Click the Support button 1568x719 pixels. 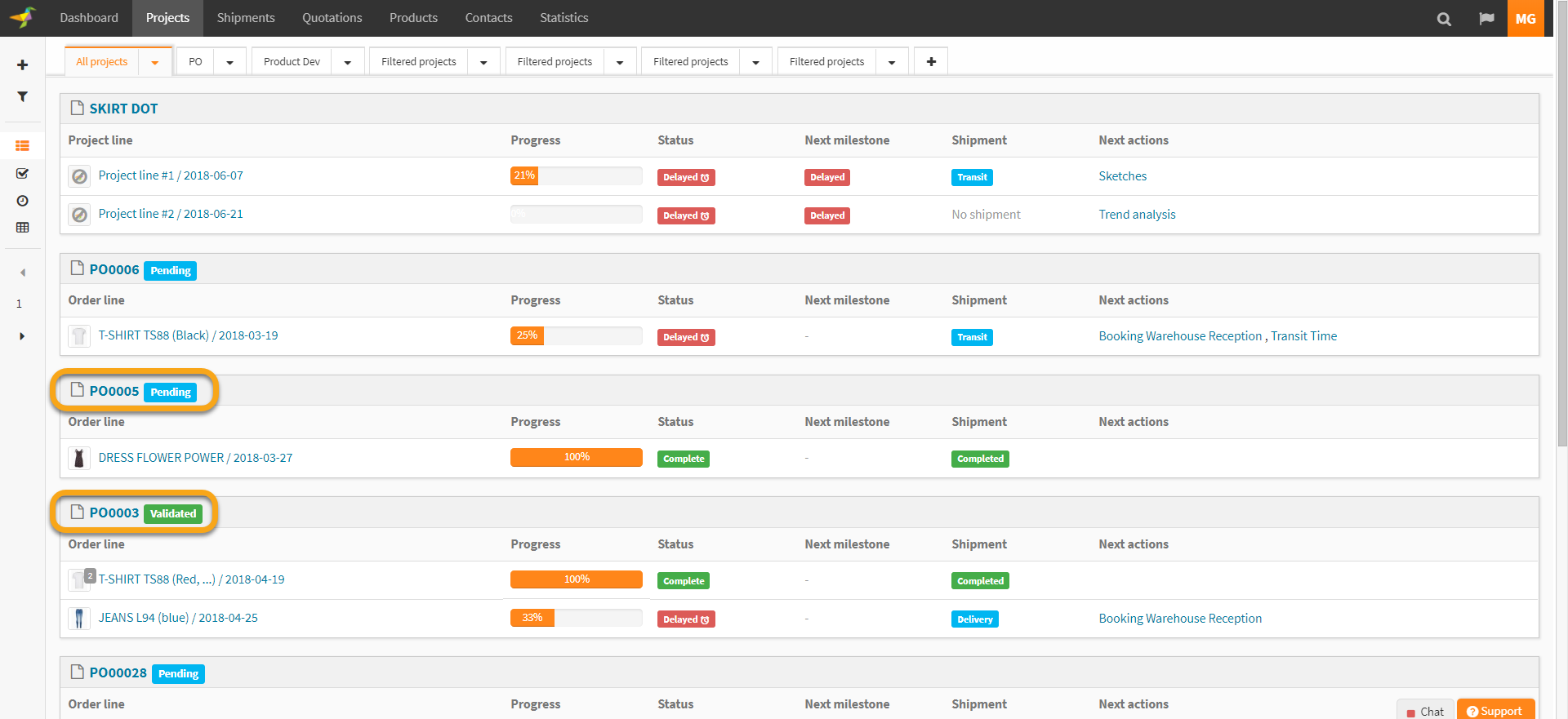(1494, 711)
